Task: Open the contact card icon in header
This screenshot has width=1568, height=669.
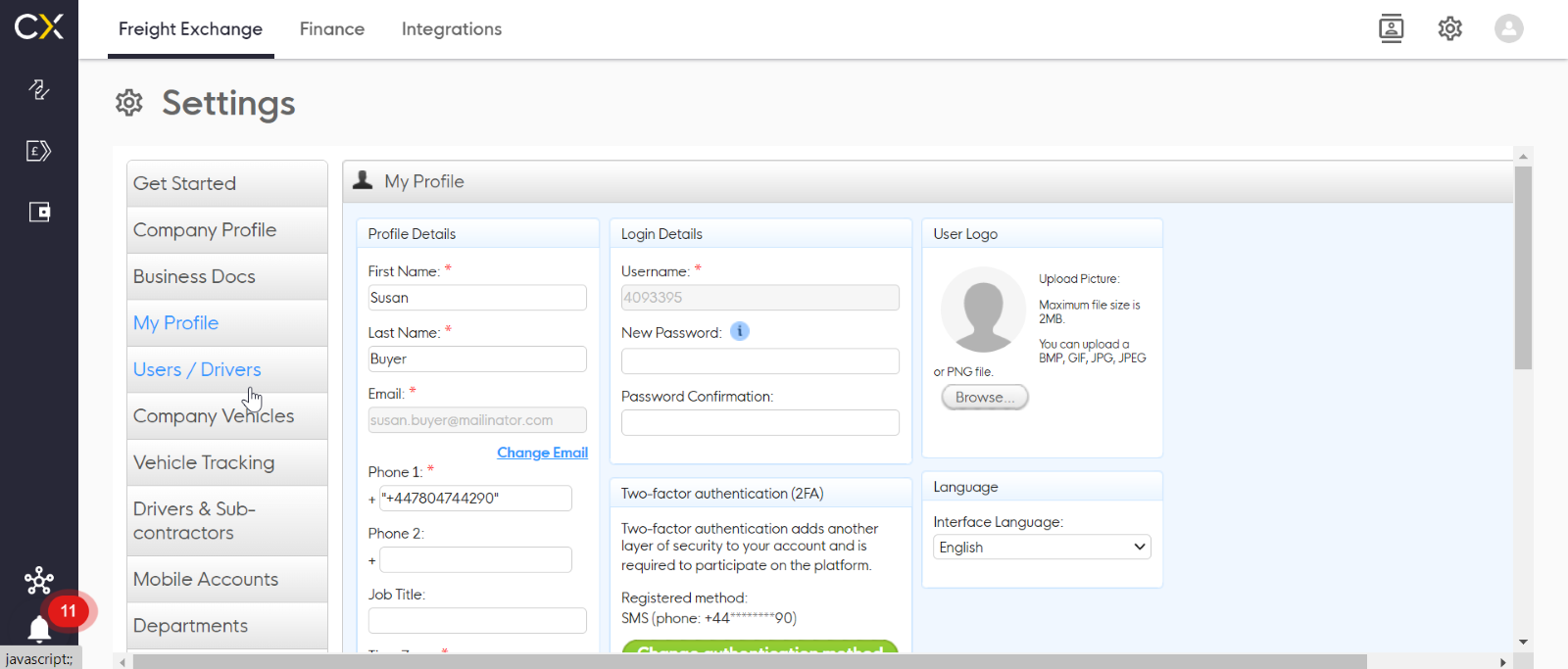Action: [x=1392, y=28]
